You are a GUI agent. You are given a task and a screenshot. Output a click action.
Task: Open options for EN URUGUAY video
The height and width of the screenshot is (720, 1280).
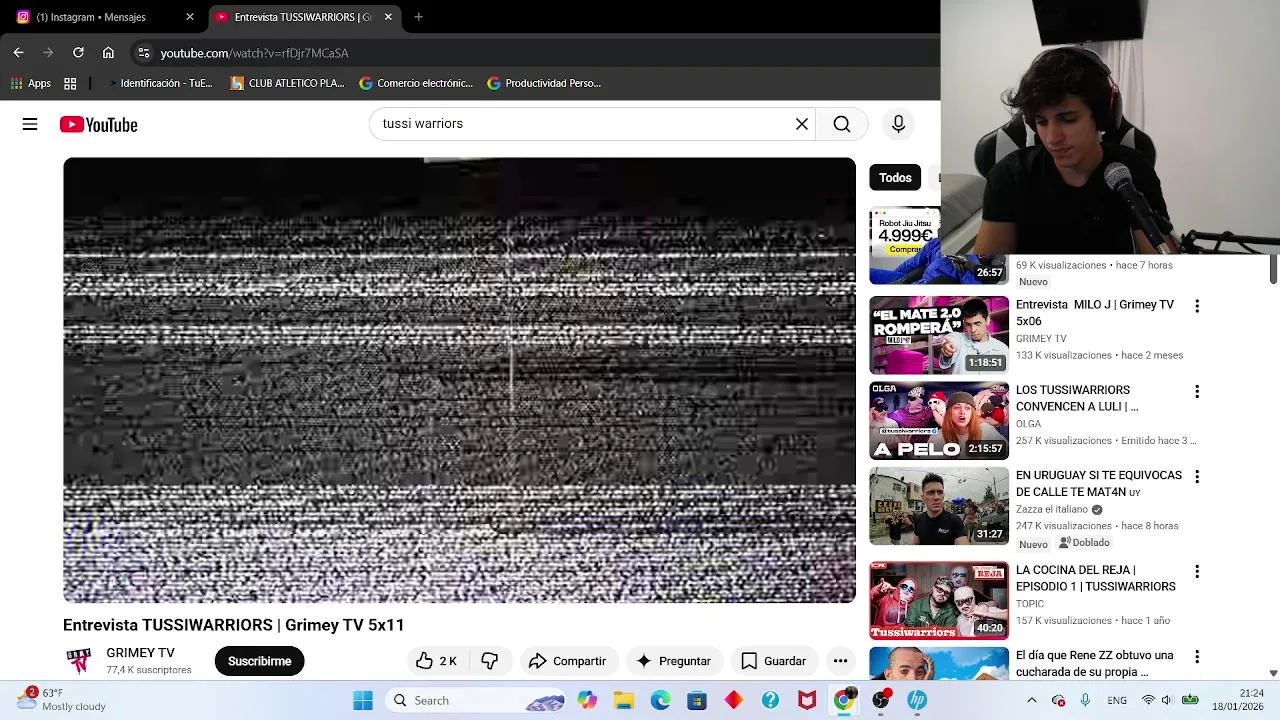point(1197,477)
